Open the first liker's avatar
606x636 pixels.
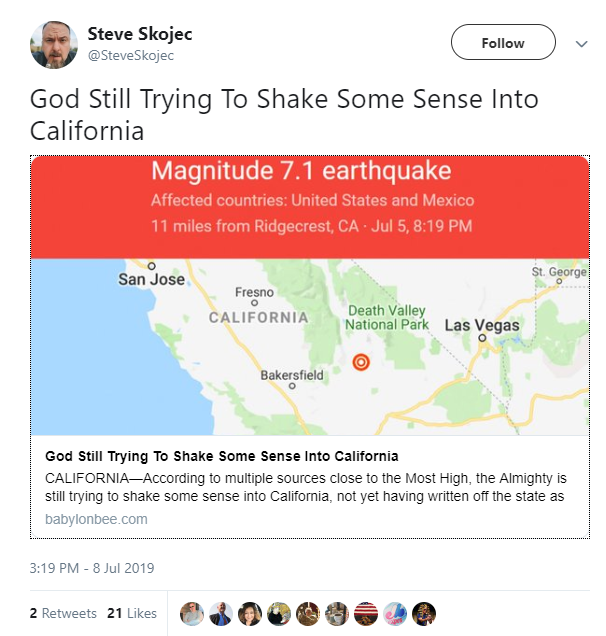(192, 613)
